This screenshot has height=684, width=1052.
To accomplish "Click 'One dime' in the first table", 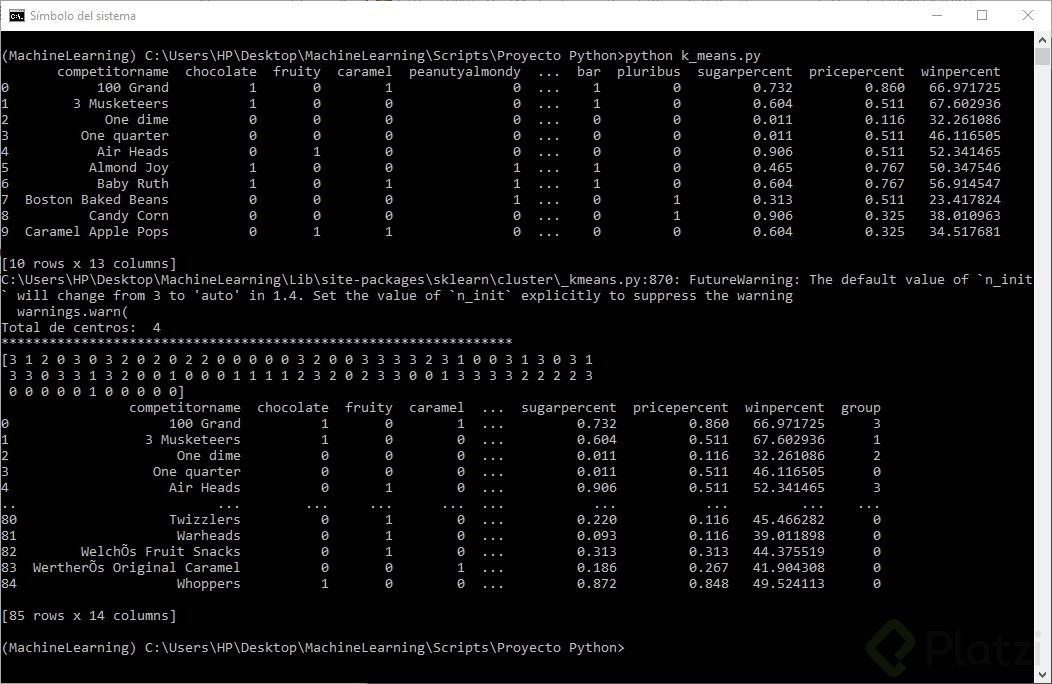I will (137, 120).
